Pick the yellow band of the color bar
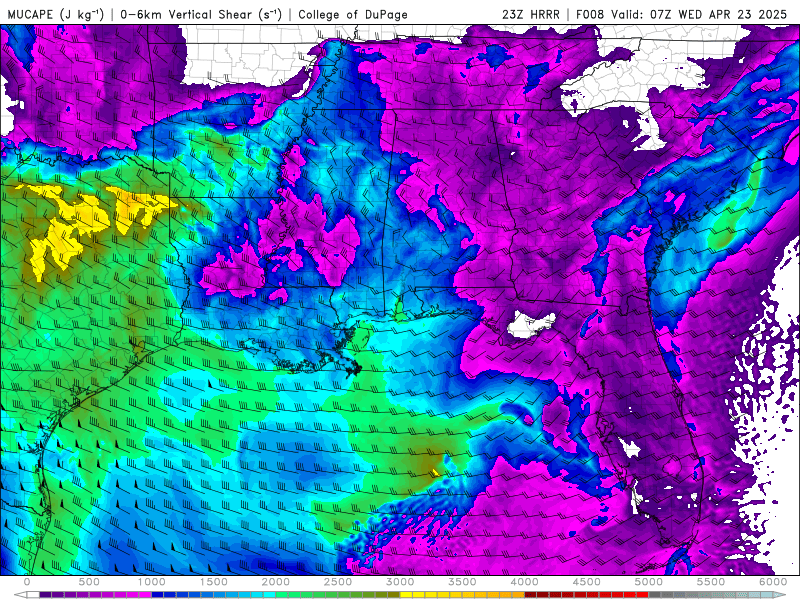 462,595
